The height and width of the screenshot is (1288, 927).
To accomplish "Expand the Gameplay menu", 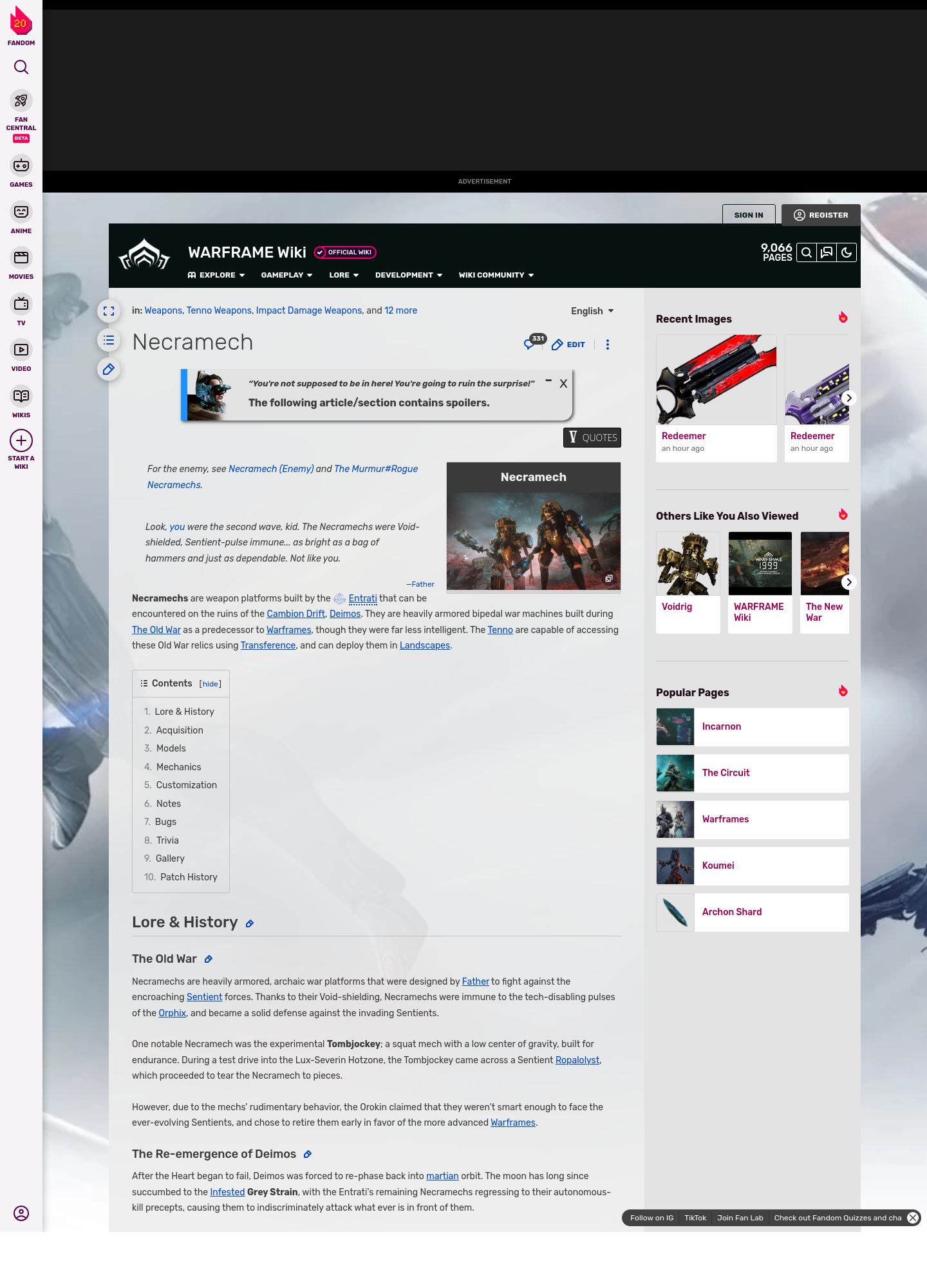I will pyautogui.click(x=286, y=275).
